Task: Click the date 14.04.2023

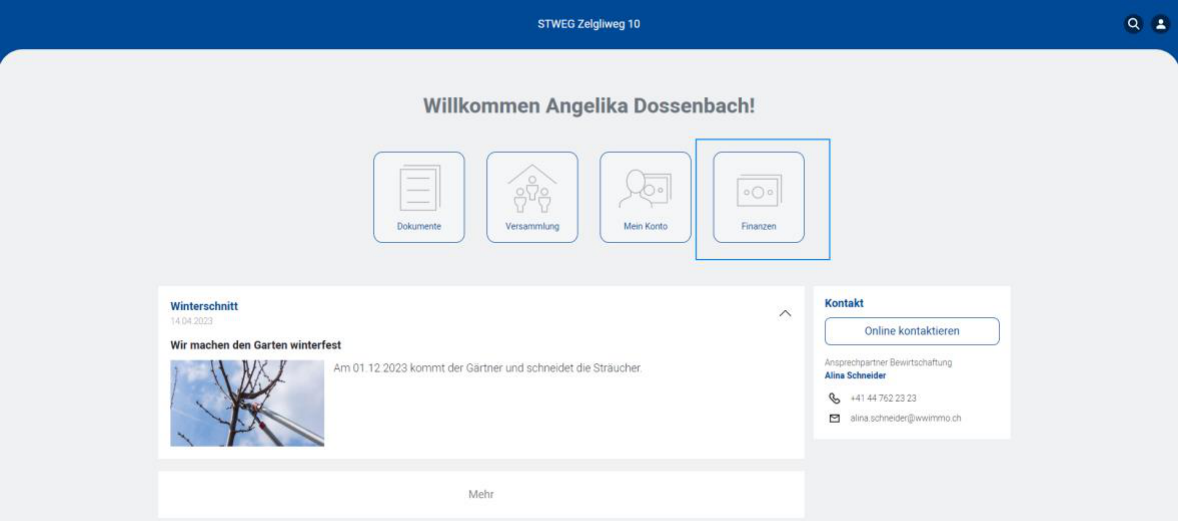Action: click(x=192, y=321)
